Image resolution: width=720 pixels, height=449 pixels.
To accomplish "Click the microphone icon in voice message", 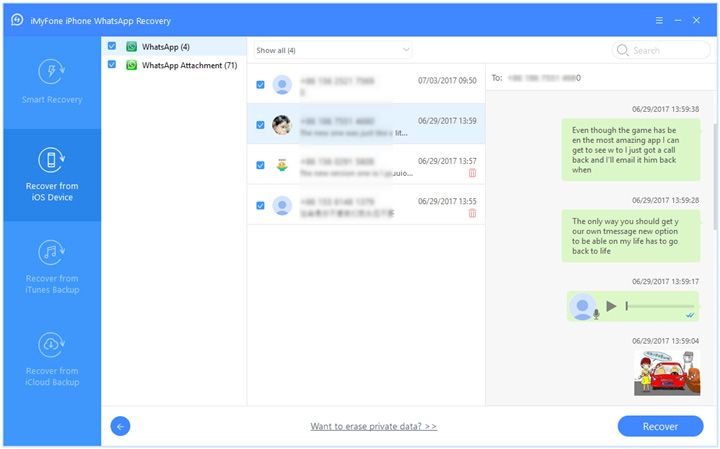I will click(x=595, y=314).
